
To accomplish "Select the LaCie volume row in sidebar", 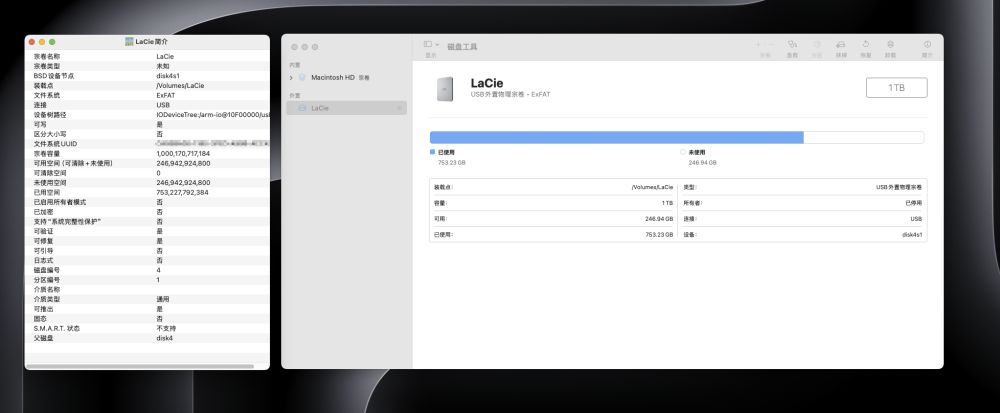I will 346,108.
